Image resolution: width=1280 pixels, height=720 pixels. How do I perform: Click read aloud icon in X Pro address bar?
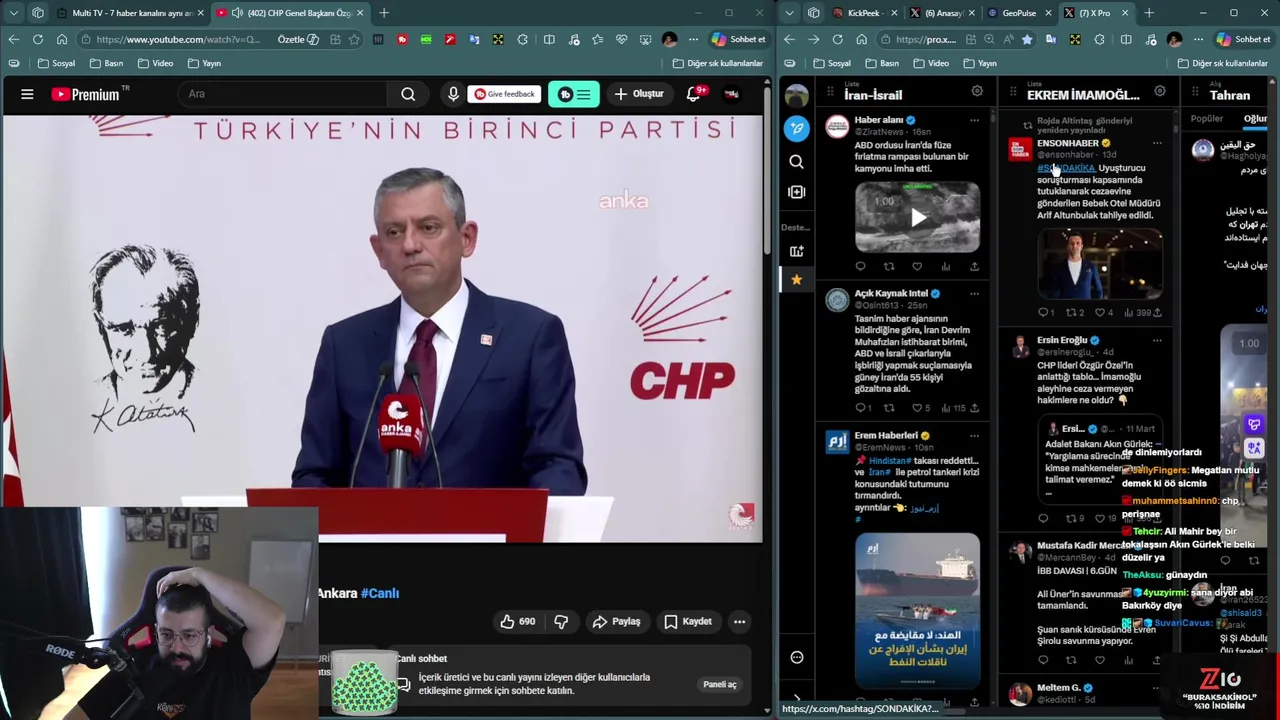[x=1007, y=39]
